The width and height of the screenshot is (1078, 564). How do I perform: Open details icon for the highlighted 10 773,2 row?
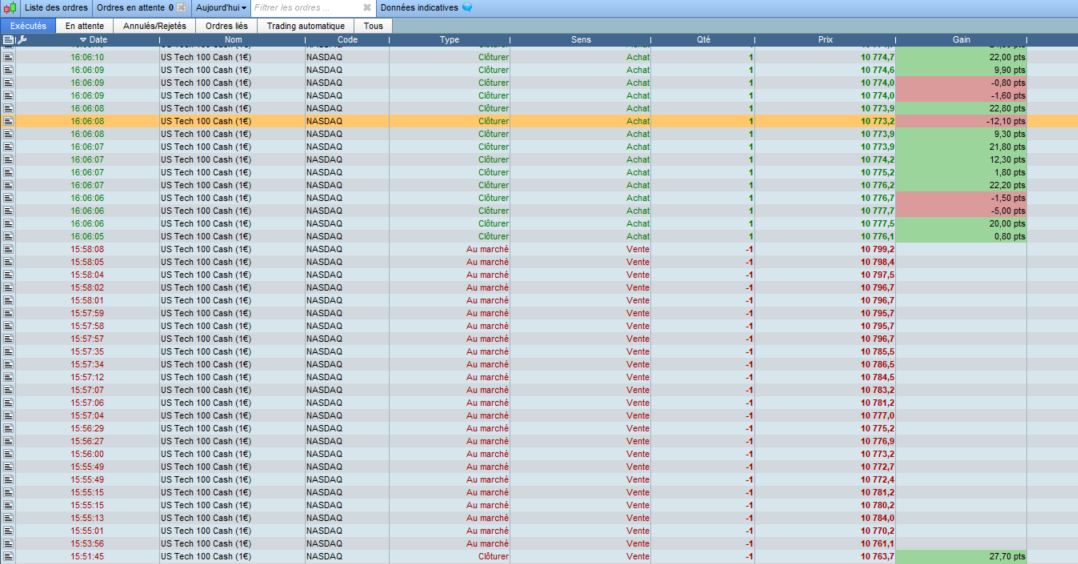8,121
